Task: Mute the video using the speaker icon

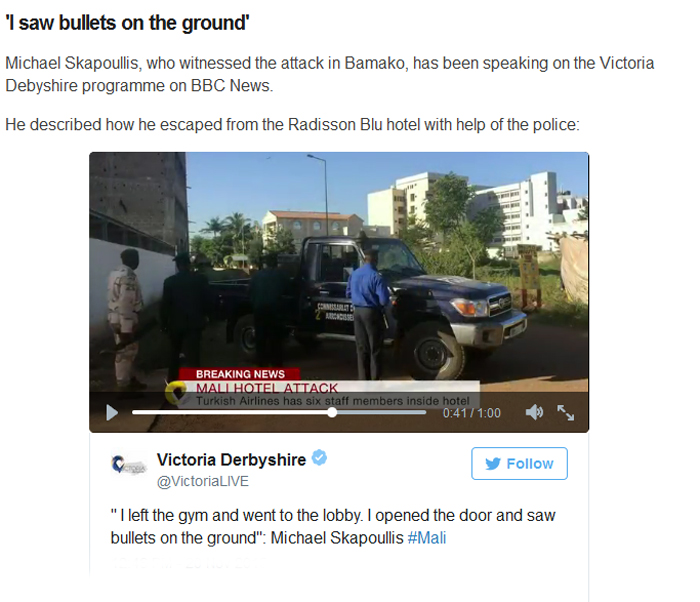Action: pos(534,412)
